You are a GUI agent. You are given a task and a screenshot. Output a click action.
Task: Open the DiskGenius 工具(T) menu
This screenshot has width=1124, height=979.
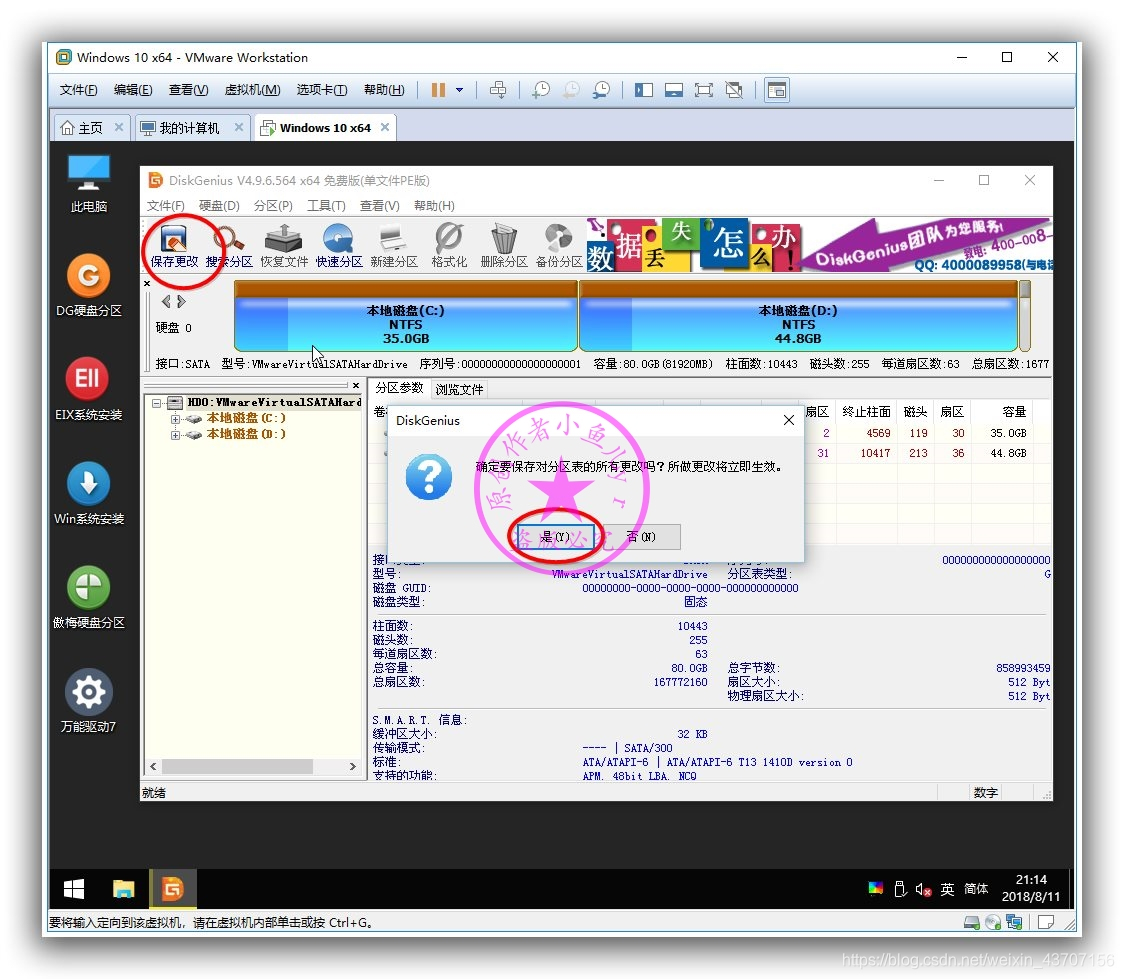[326, 206]
